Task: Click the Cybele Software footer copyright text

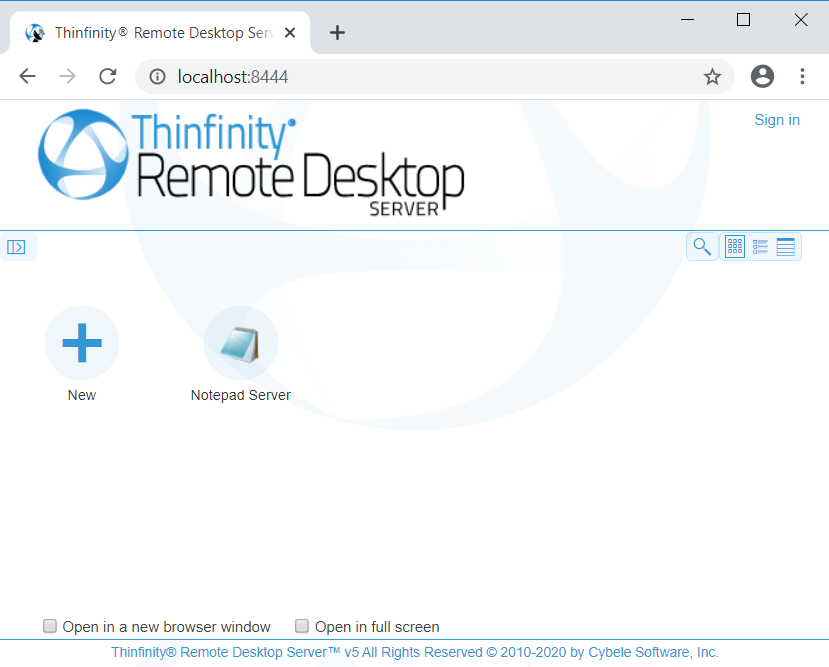Action: click(x=414, y=652)
